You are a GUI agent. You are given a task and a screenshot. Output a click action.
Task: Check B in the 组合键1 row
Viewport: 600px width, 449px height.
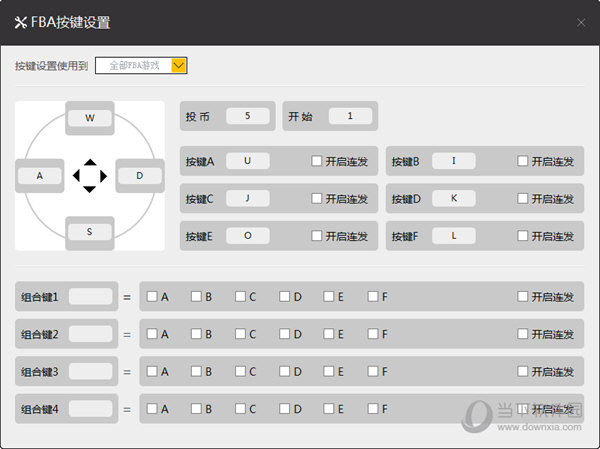pos(196,296)
